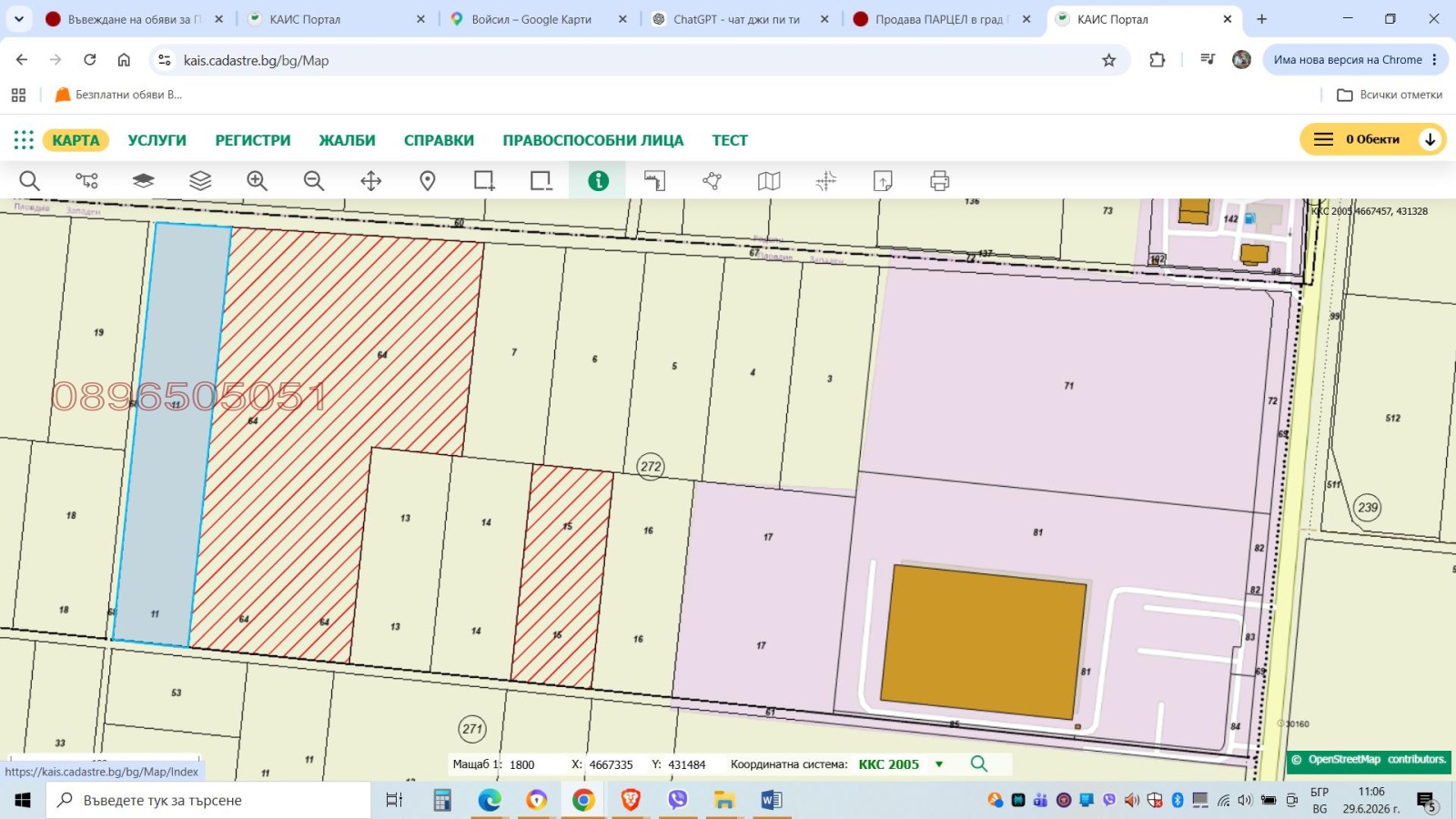Click hatched parcel 15 on map
Image resolution: width=1456 pixels, height=819 pixels.
pyautogui.click(x=561, y=578)
